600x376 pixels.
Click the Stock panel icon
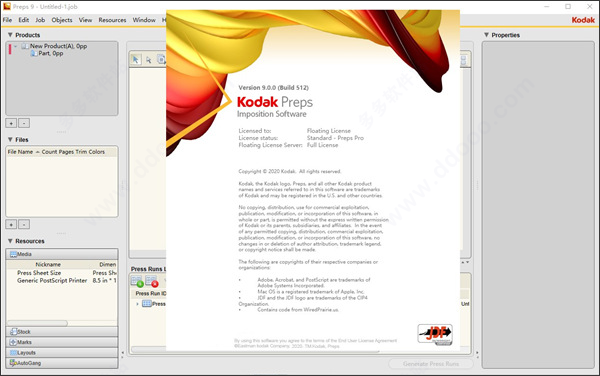[13, 332]
